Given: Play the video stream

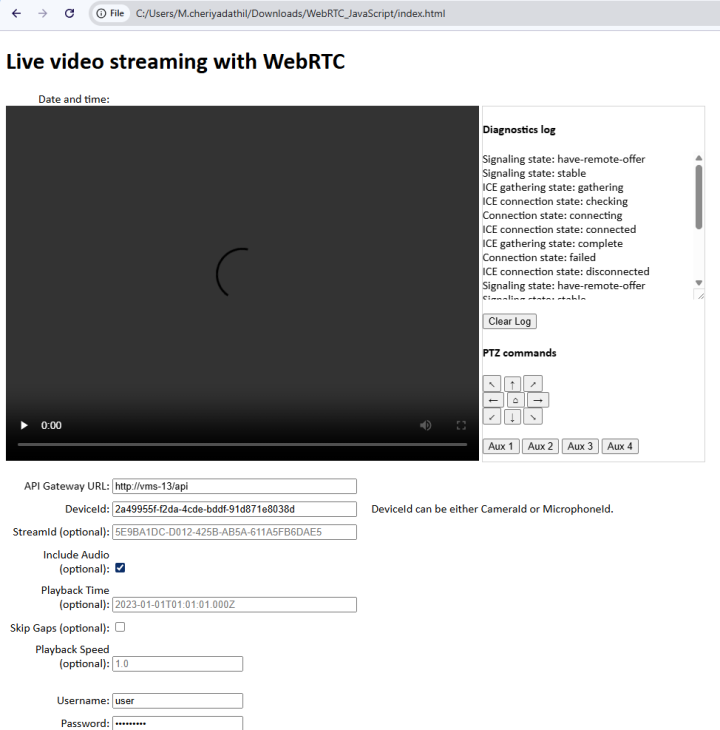Looking at the screenshot, I should tap(25, 425).
